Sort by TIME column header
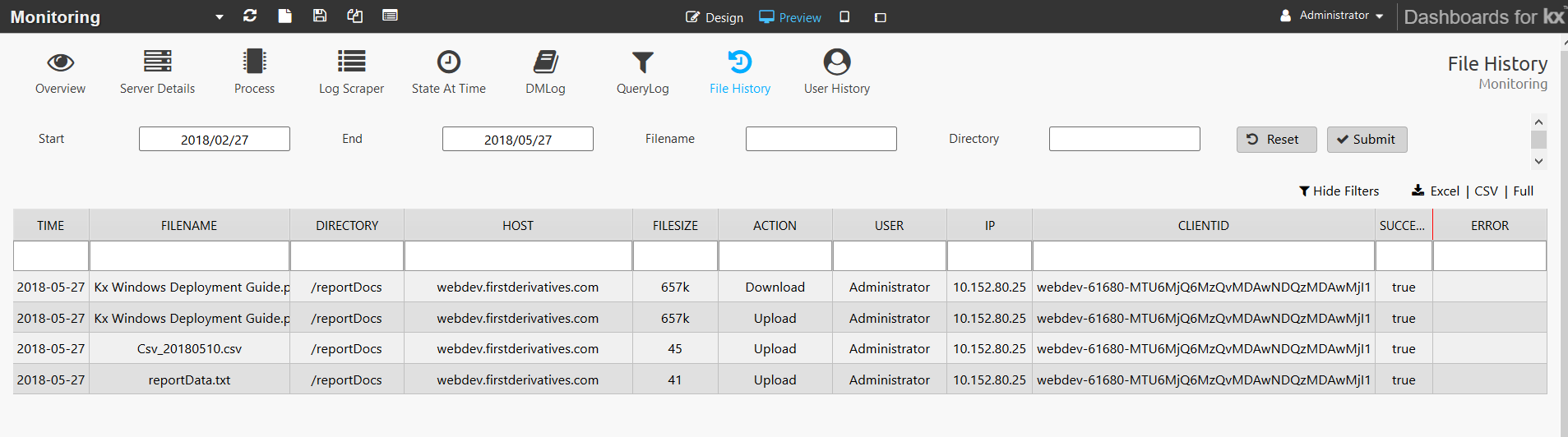This screenshot has height=437, width=1568. coord(51,225)
